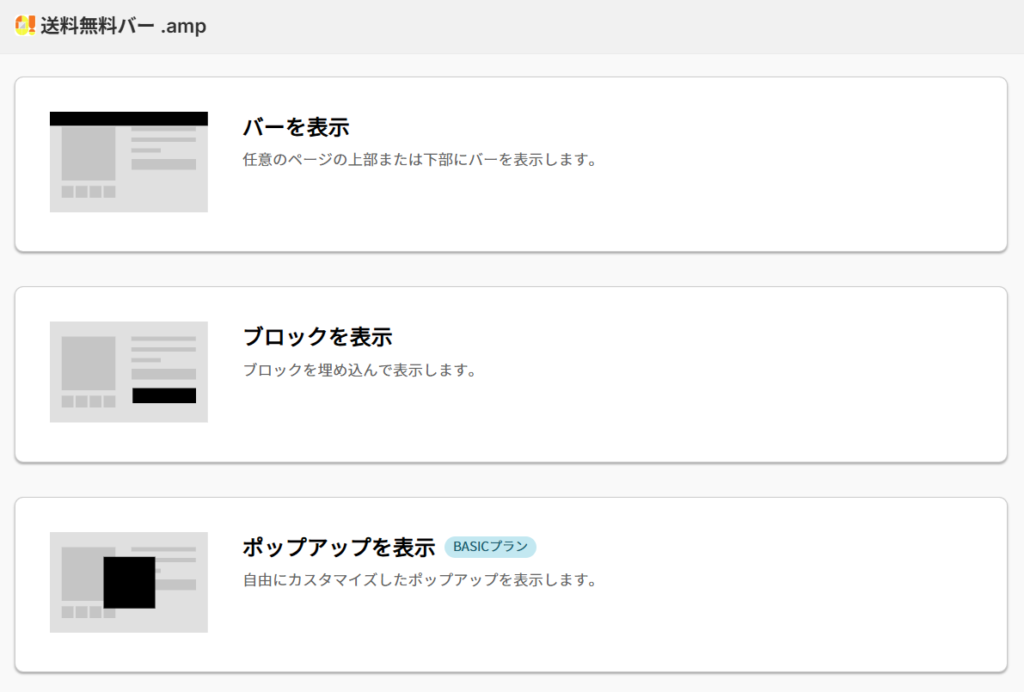Viewport: 1024px width, 692px height.
Task: Select the ブロックを表示 heading
Action: (317, 337)
